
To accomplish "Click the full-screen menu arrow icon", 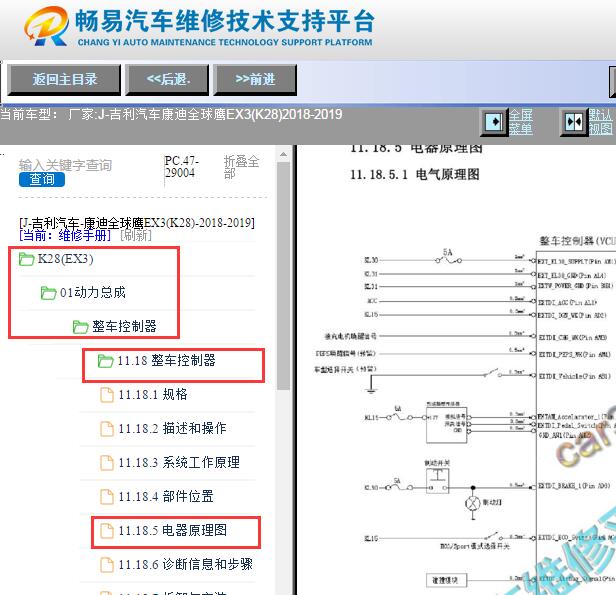I will (495, 122).
